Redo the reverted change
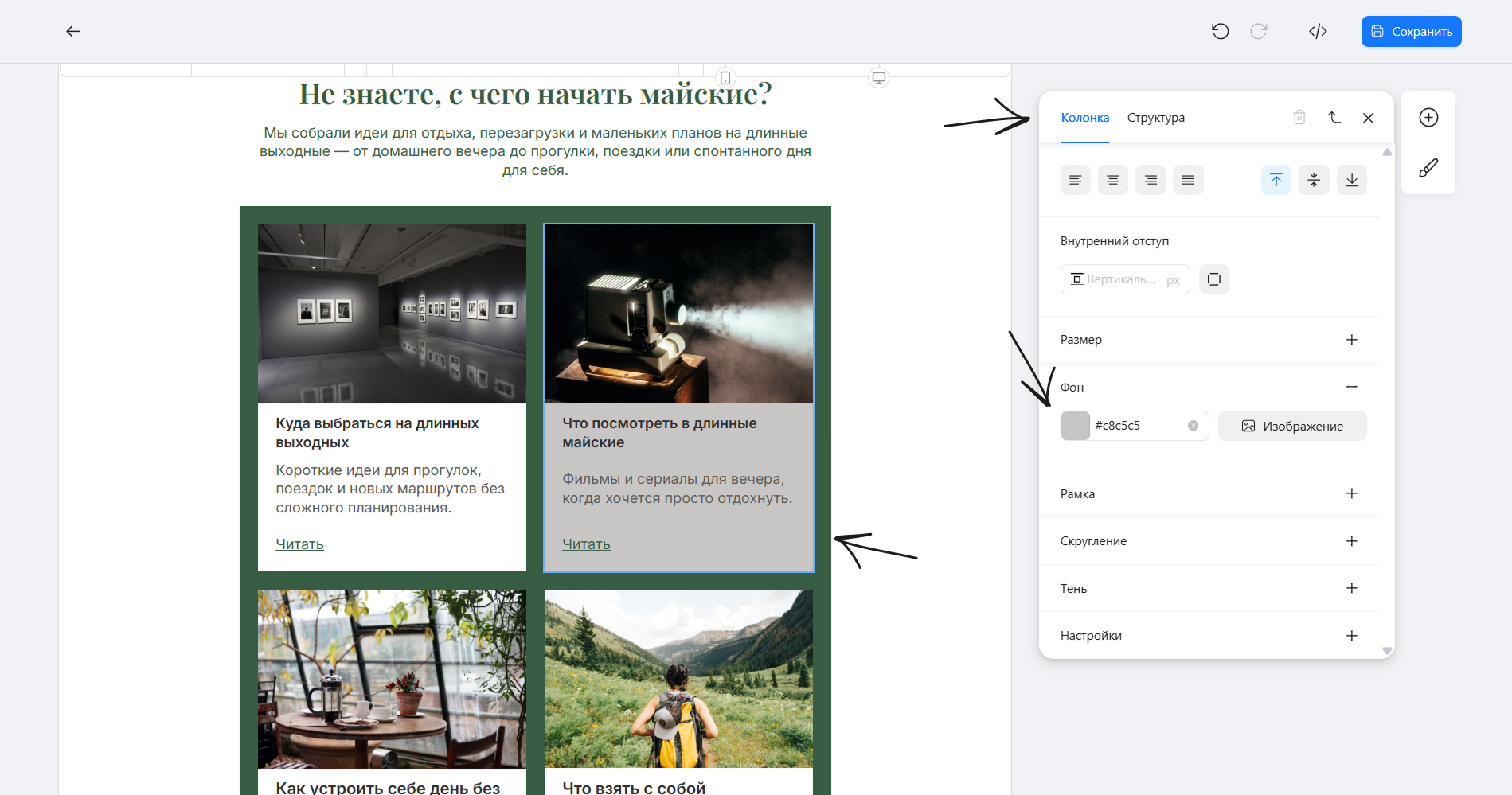Viewport: 1512px width, 795px height. click(1258, 31)
